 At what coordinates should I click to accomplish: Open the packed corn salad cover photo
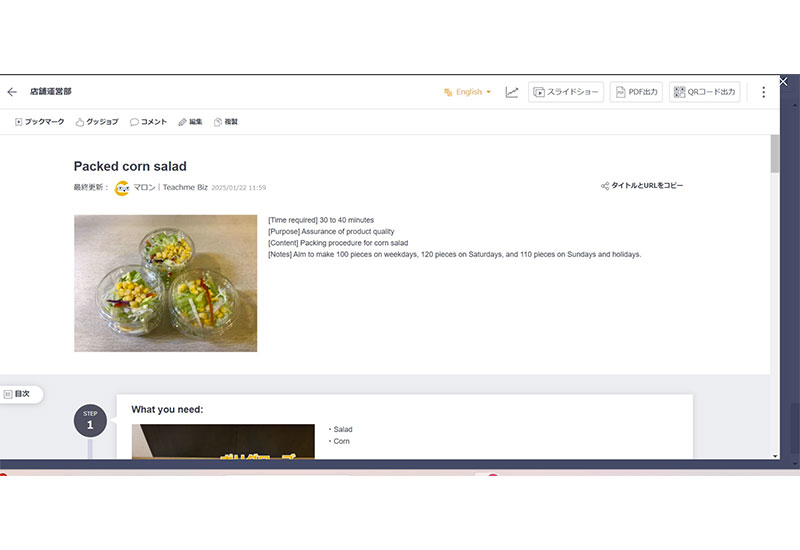click(x=165, y=283)
